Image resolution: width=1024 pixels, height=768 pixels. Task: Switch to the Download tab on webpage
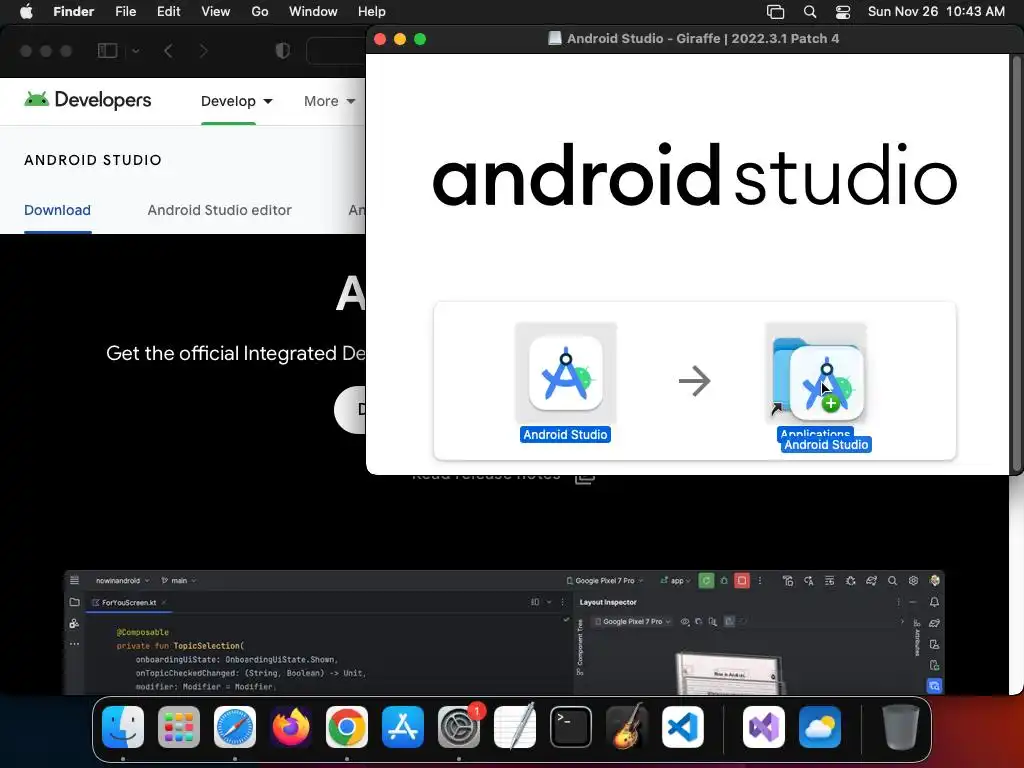(57, 210)
